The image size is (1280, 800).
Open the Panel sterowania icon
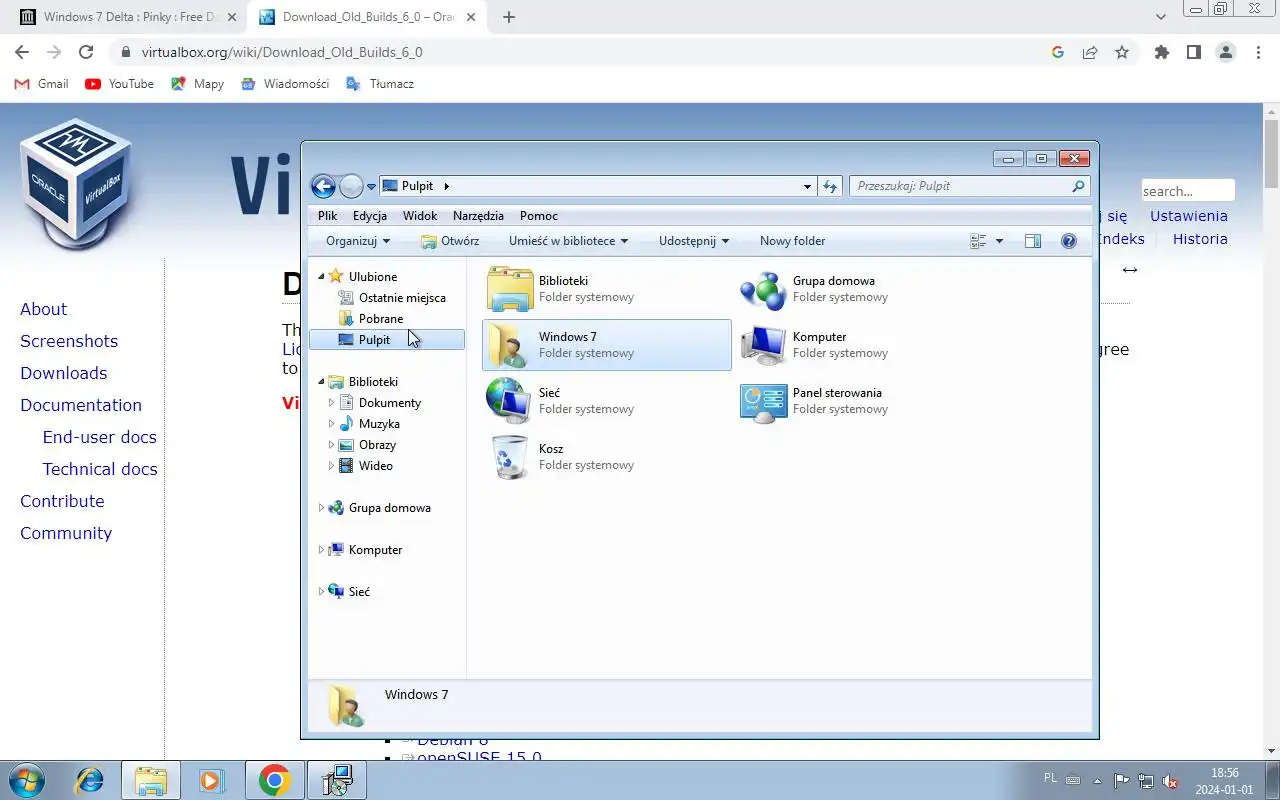coord(764,401)
